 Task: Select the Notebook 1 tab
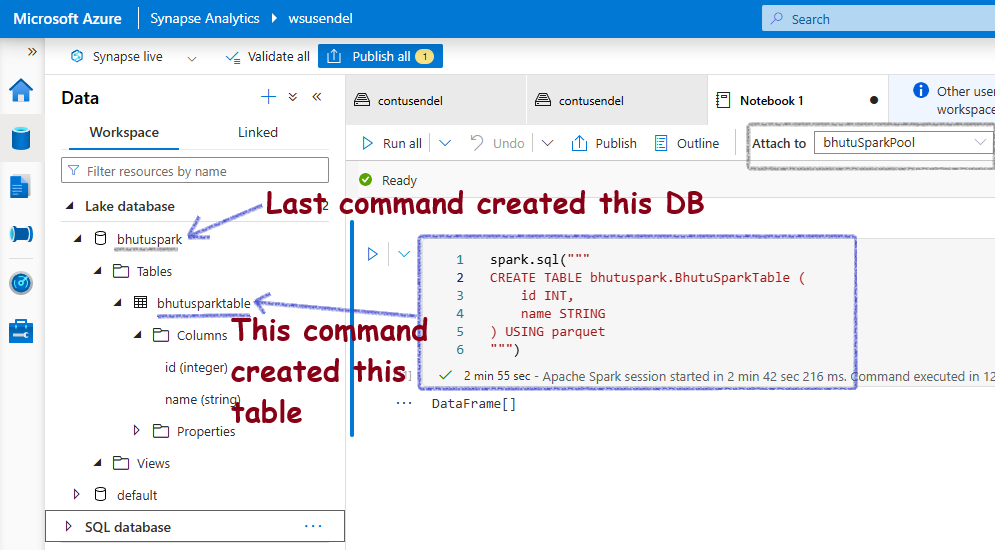(798, 100)
